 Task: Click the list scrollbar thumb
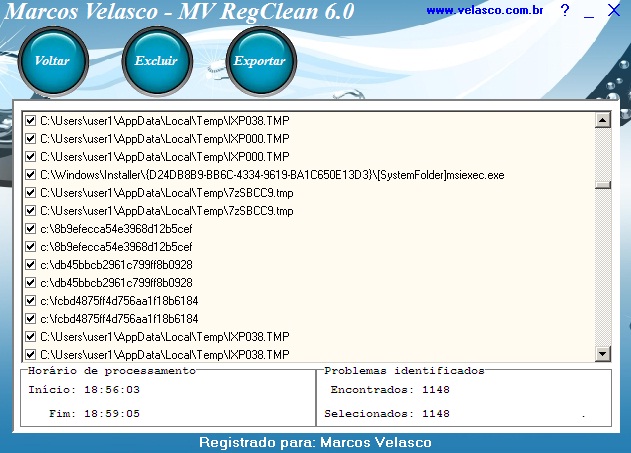[x=602, y=185]
